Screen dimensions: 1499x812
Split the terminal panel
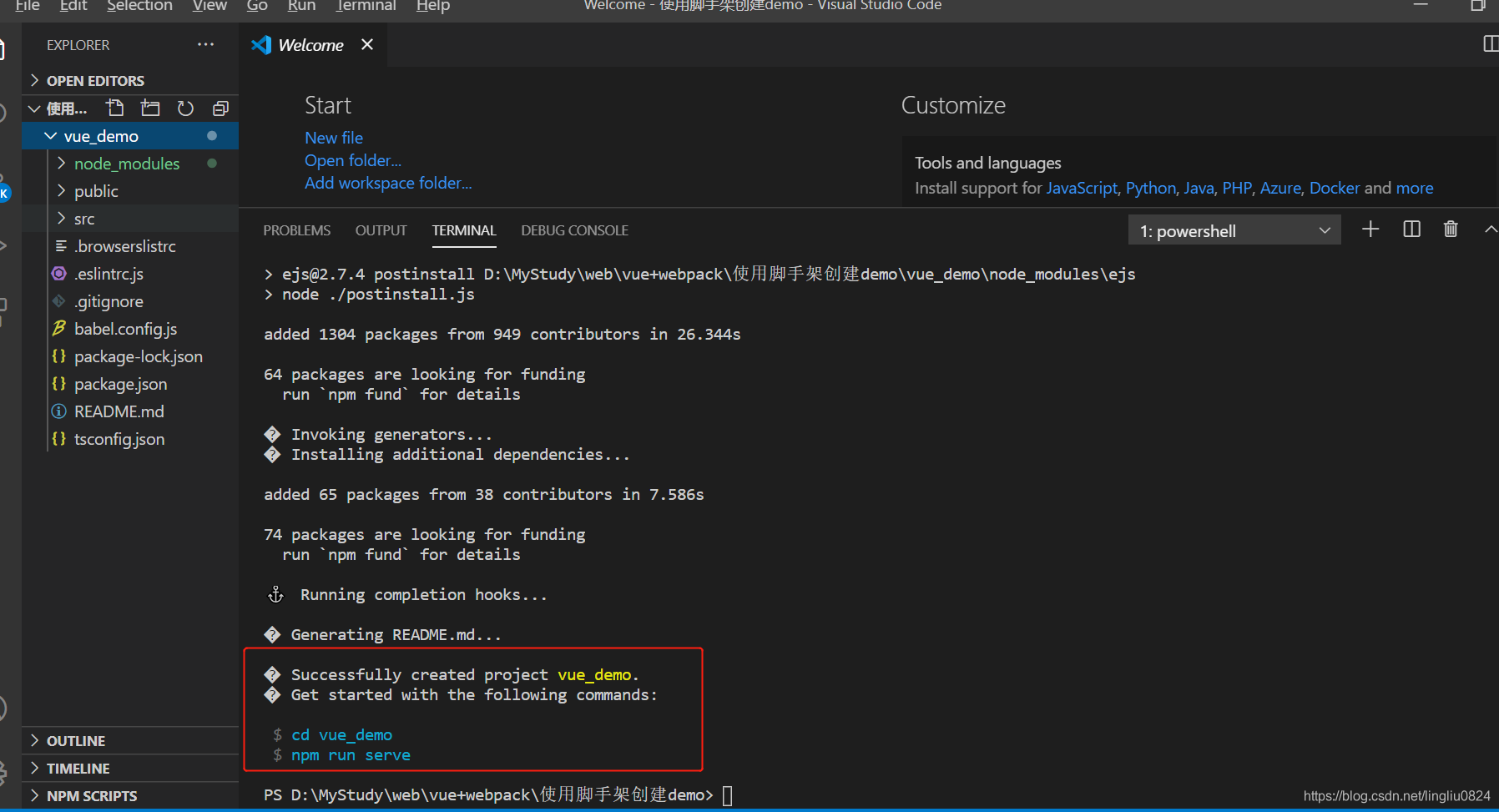[1411, 229]
